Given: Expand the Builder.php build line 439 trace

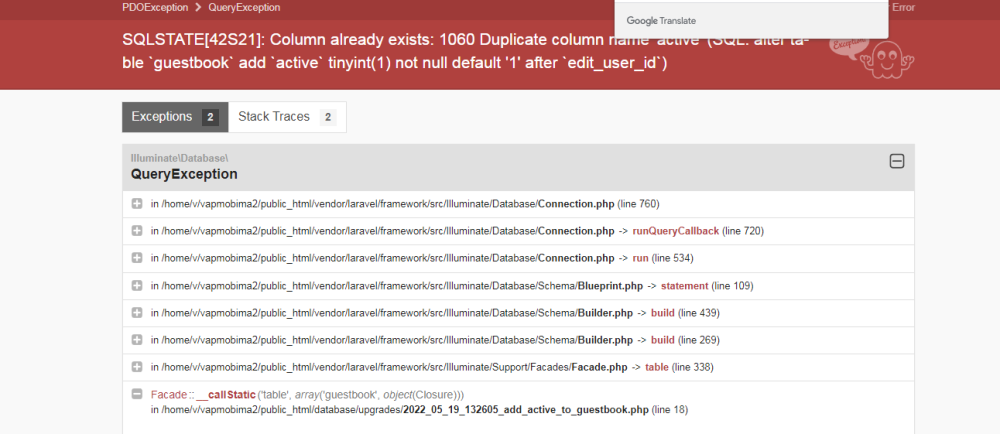Looking at the screenshot, I should coord(137,313).
